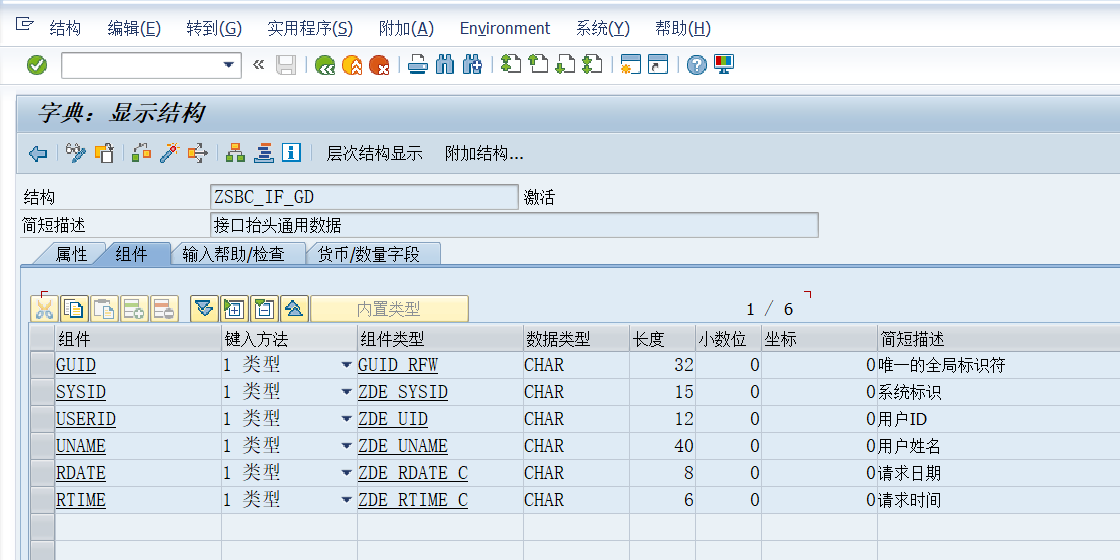The width and height of the screenshot is (1120, 560).
Task: Toggle Display/Change glasses-pencil icon
Action: (x=76, y=153)
